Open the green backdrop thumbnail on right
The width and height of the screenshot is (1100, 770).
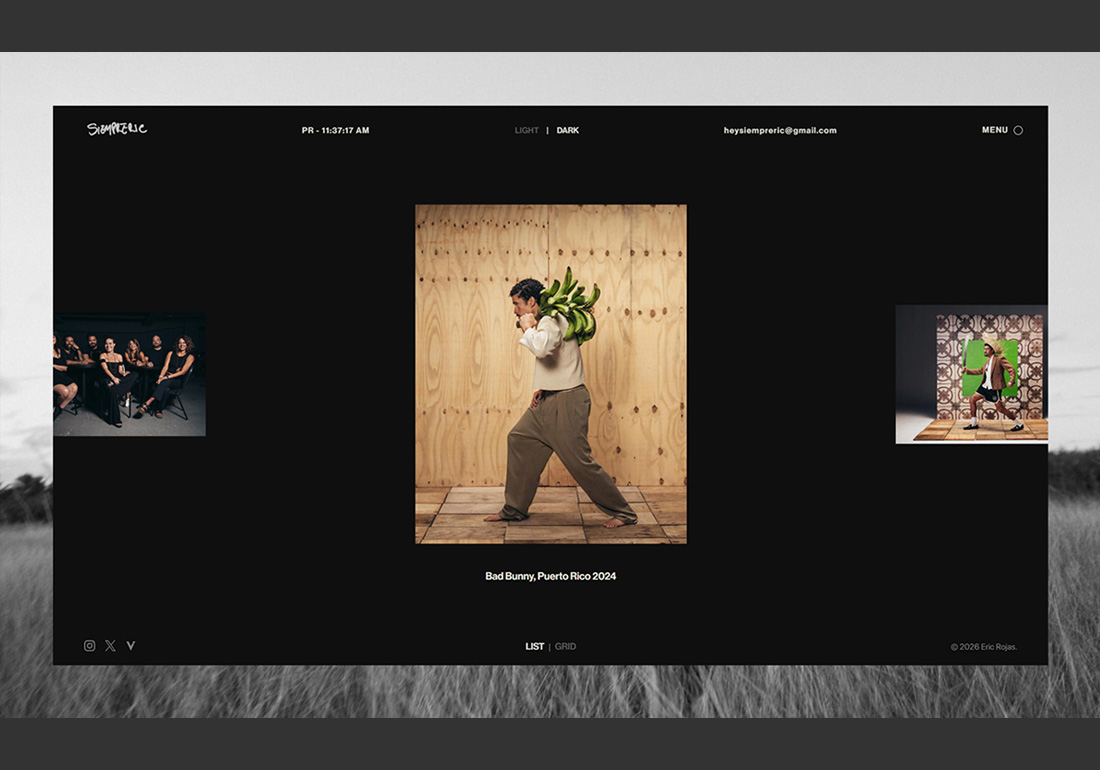tap(971, 374)
